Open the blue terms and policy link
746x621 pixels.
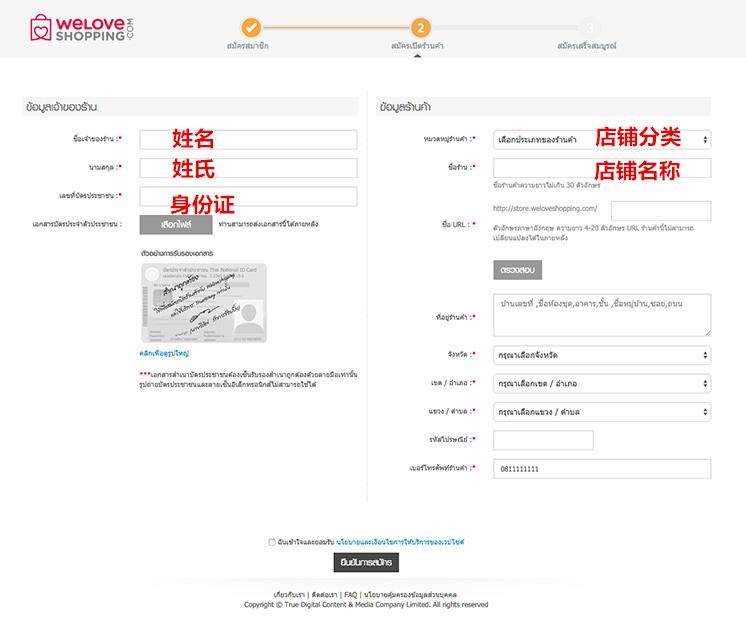400,542
